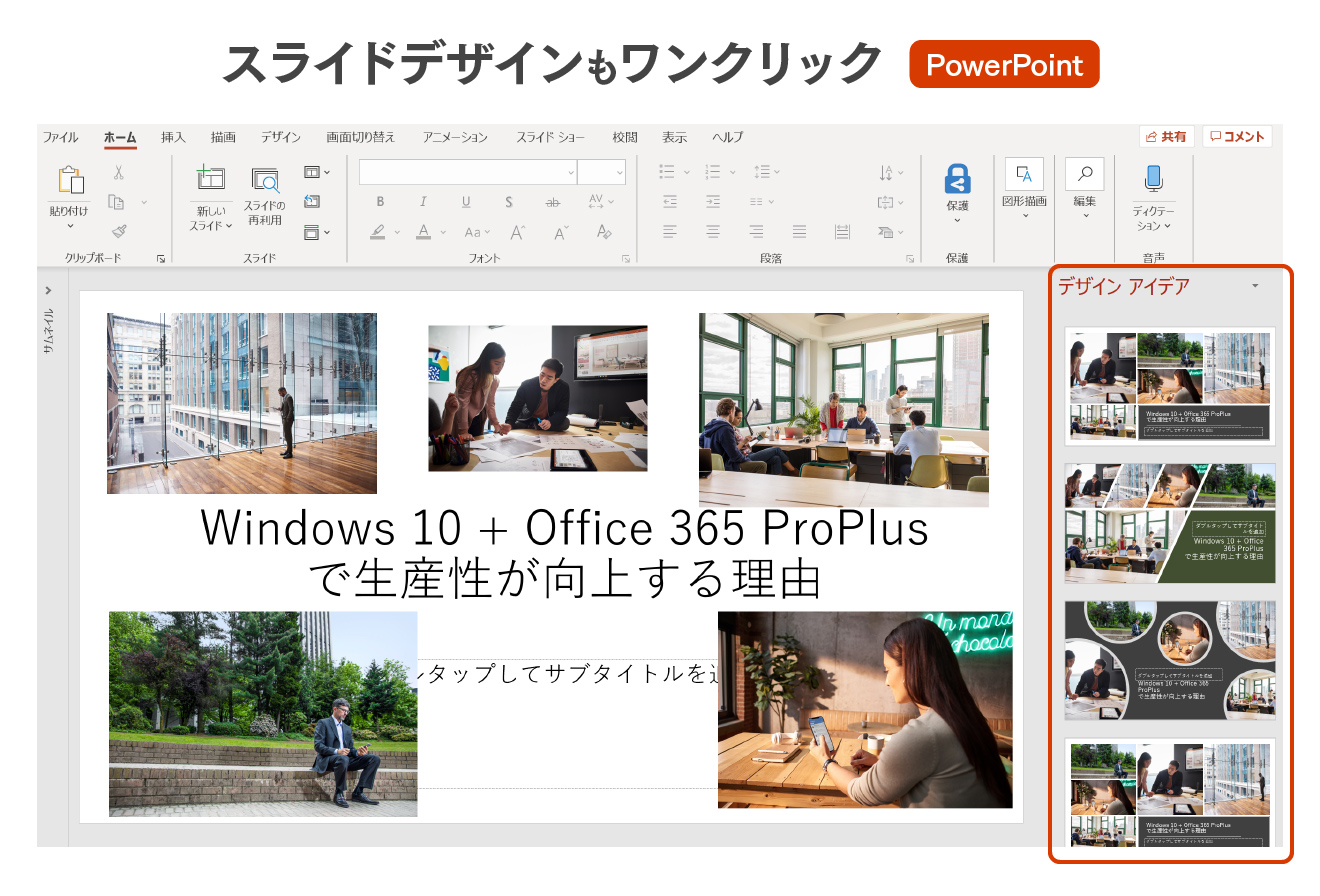Viewport: 1320px width, 896px height.
Task: Switch to the Animations (アニメーション) tab
Action: pos(455,137)
